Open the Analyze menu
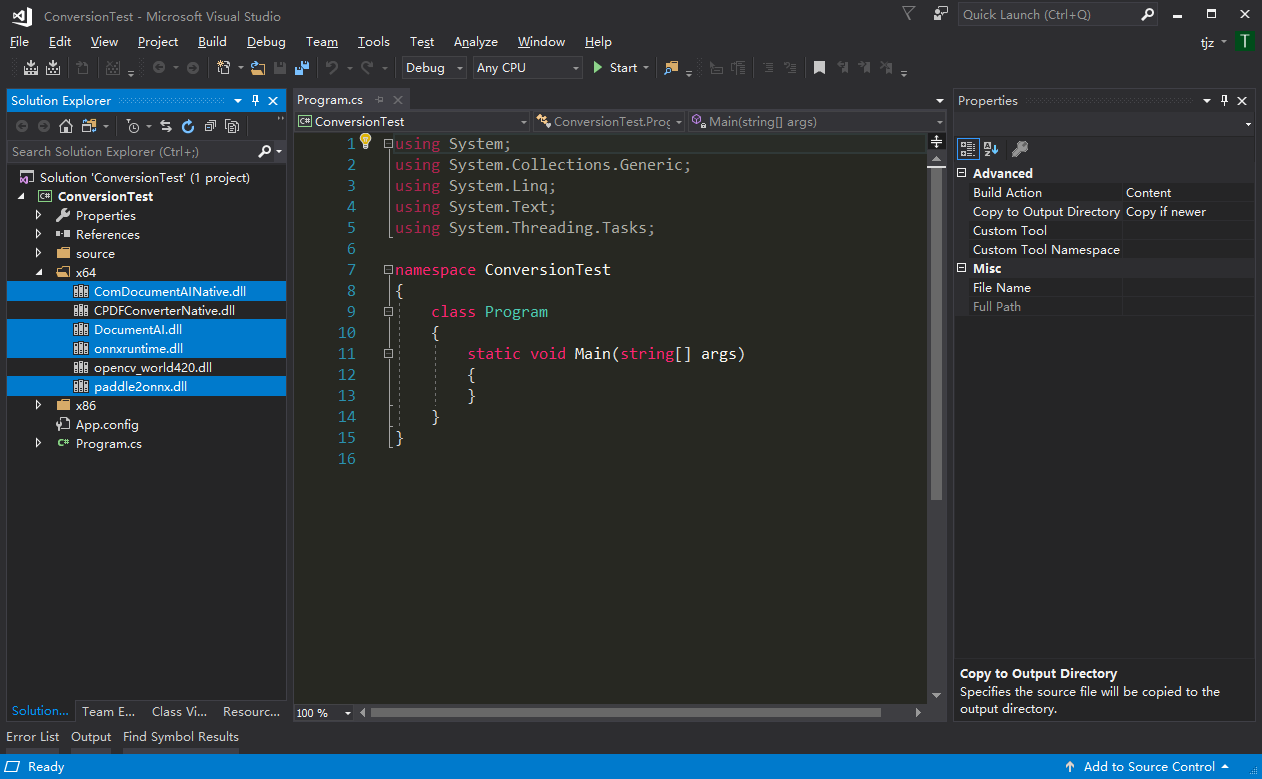 point(476,42)
